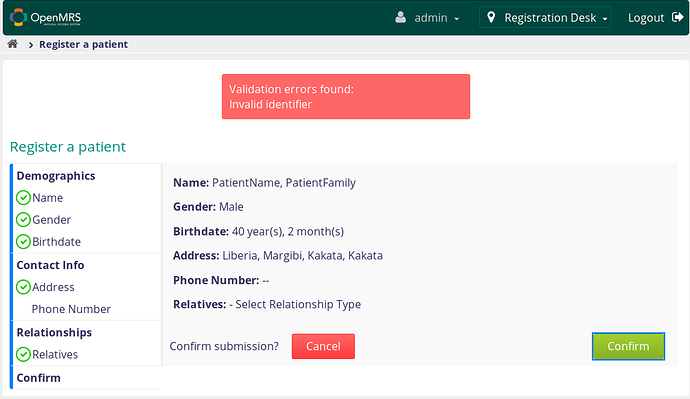This screenshot has height=399, width=690.
Task: Click the green checkmark beside Birthdate
Action: (23, 242)
